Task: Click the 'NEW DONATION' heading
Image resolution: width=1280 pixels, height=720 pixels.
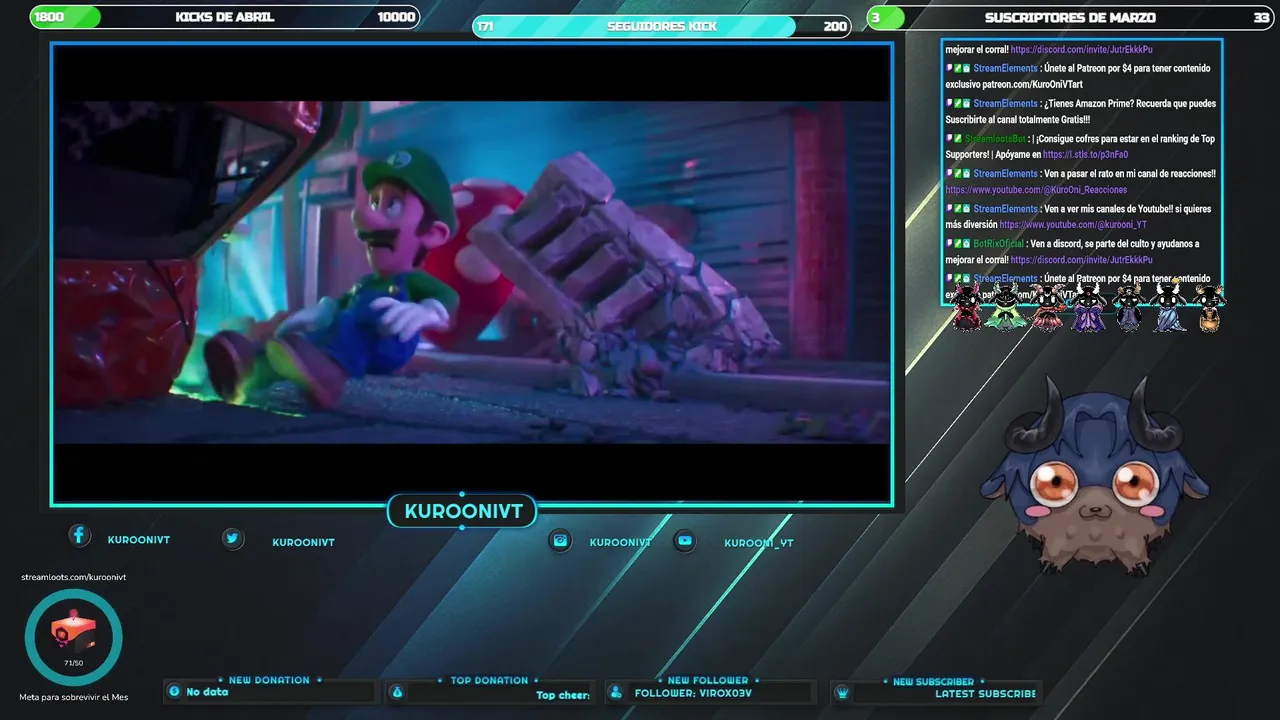Action: [269, 680]
